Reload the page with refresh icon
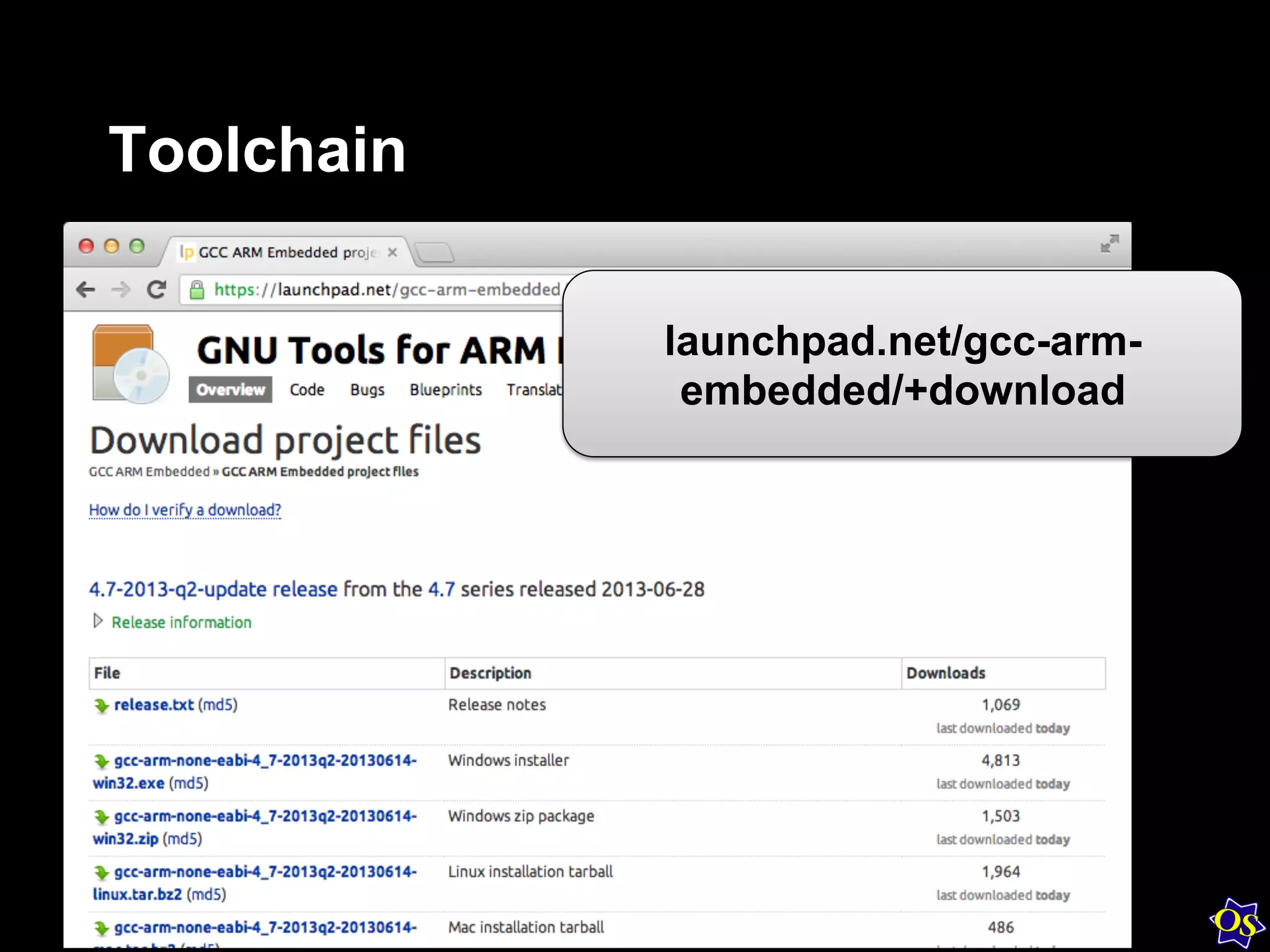This screenshot has width=1270, height=952. tap(156, 289)
